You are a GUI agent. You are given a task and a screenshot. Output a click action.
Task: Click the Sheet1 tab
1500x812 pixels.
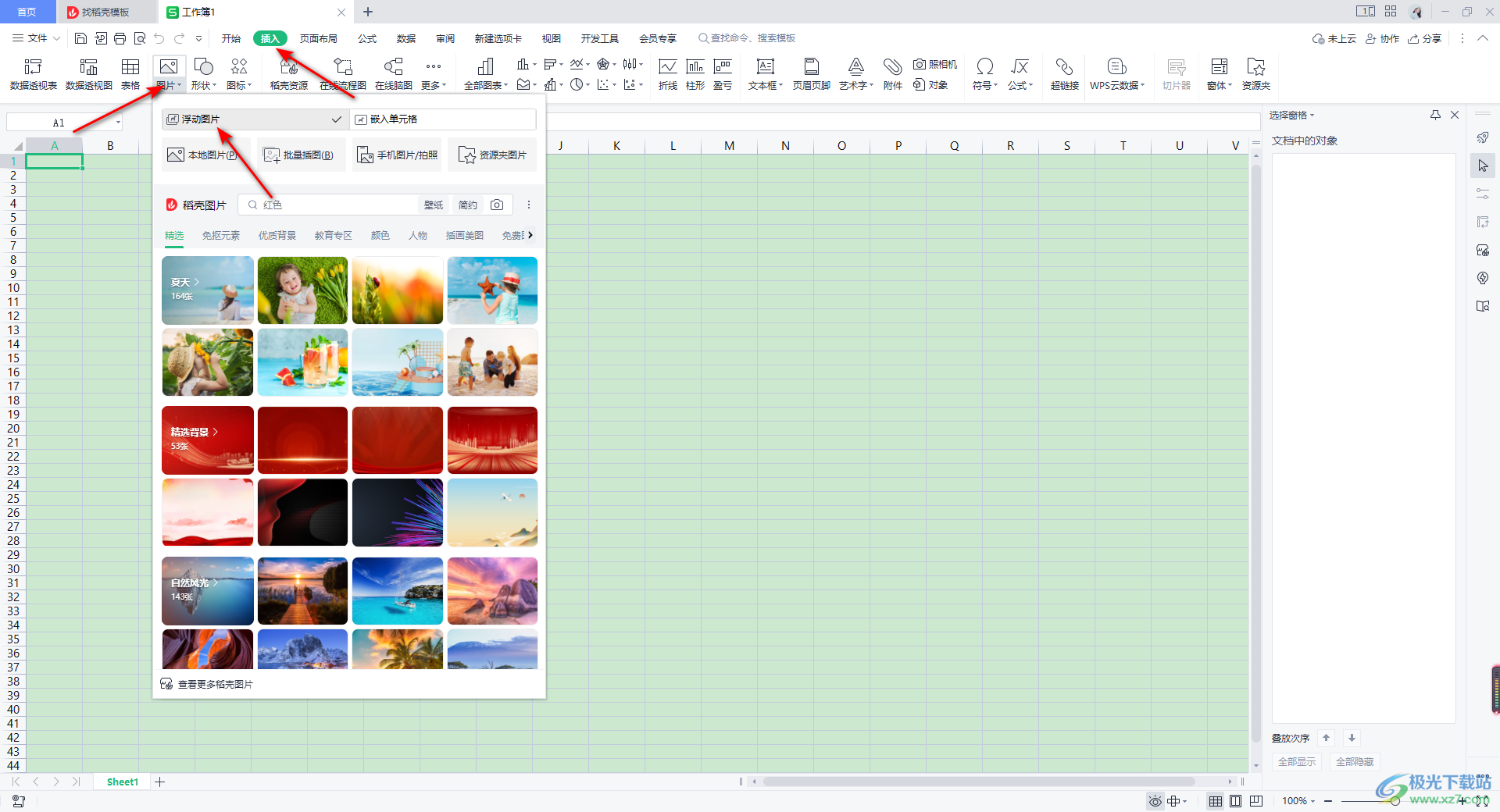tap(122, 782)
